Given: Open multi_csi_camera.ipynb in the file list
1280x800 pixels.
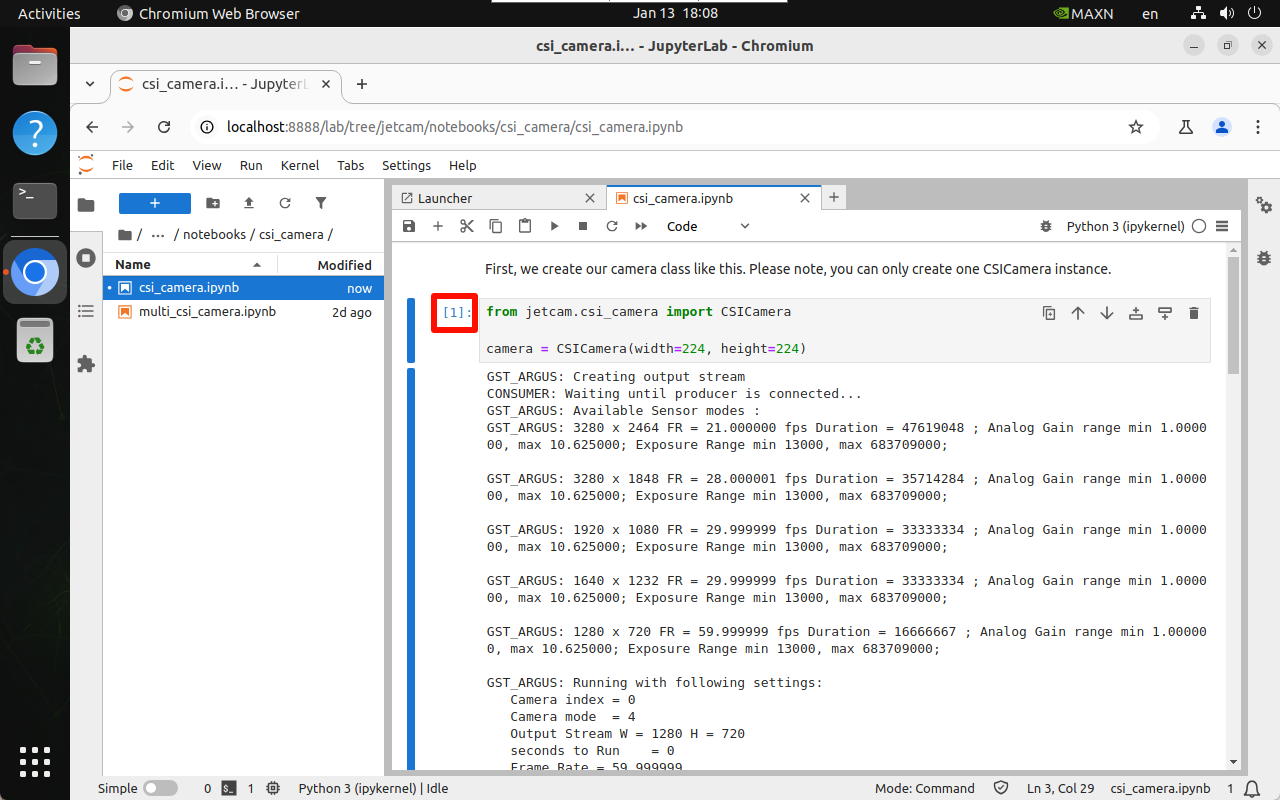Looking at the screenshot, I should point(207,312).
